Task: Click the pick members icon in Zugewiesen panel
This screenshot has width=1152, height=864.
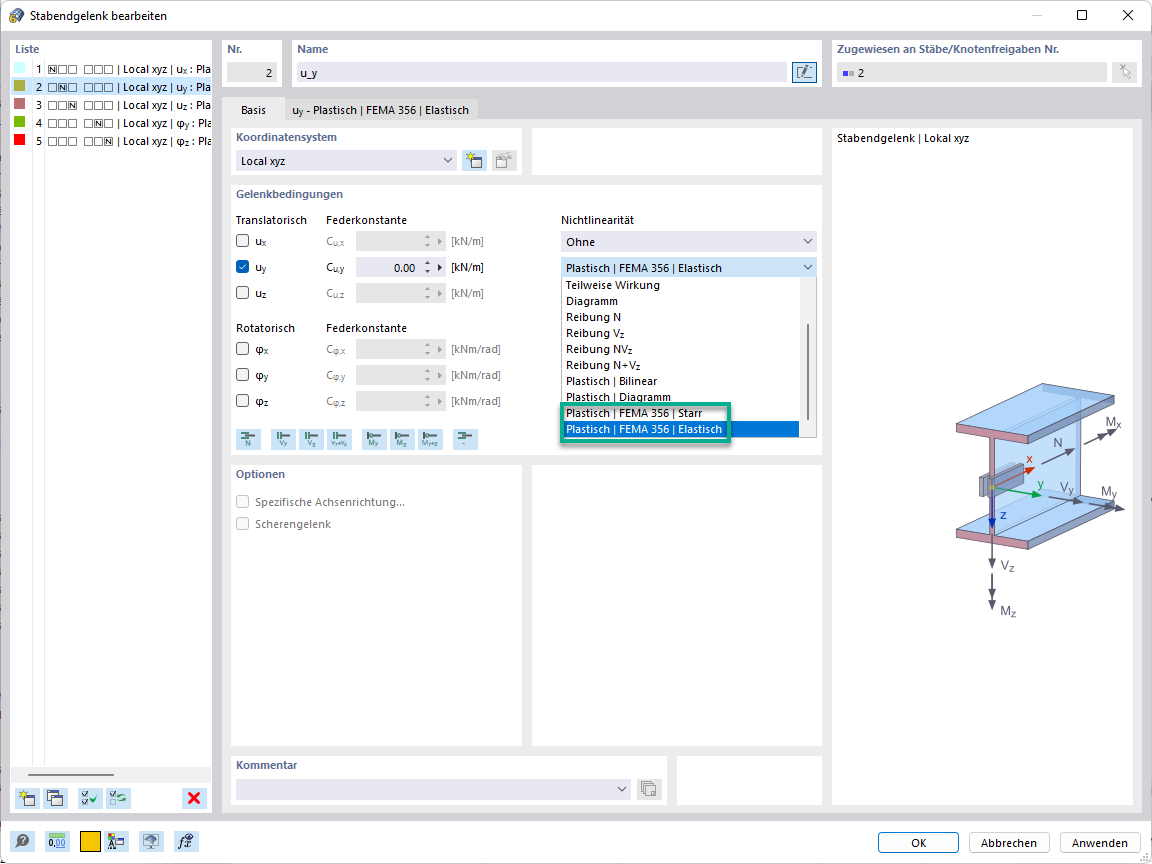Action: [1124, 72]
